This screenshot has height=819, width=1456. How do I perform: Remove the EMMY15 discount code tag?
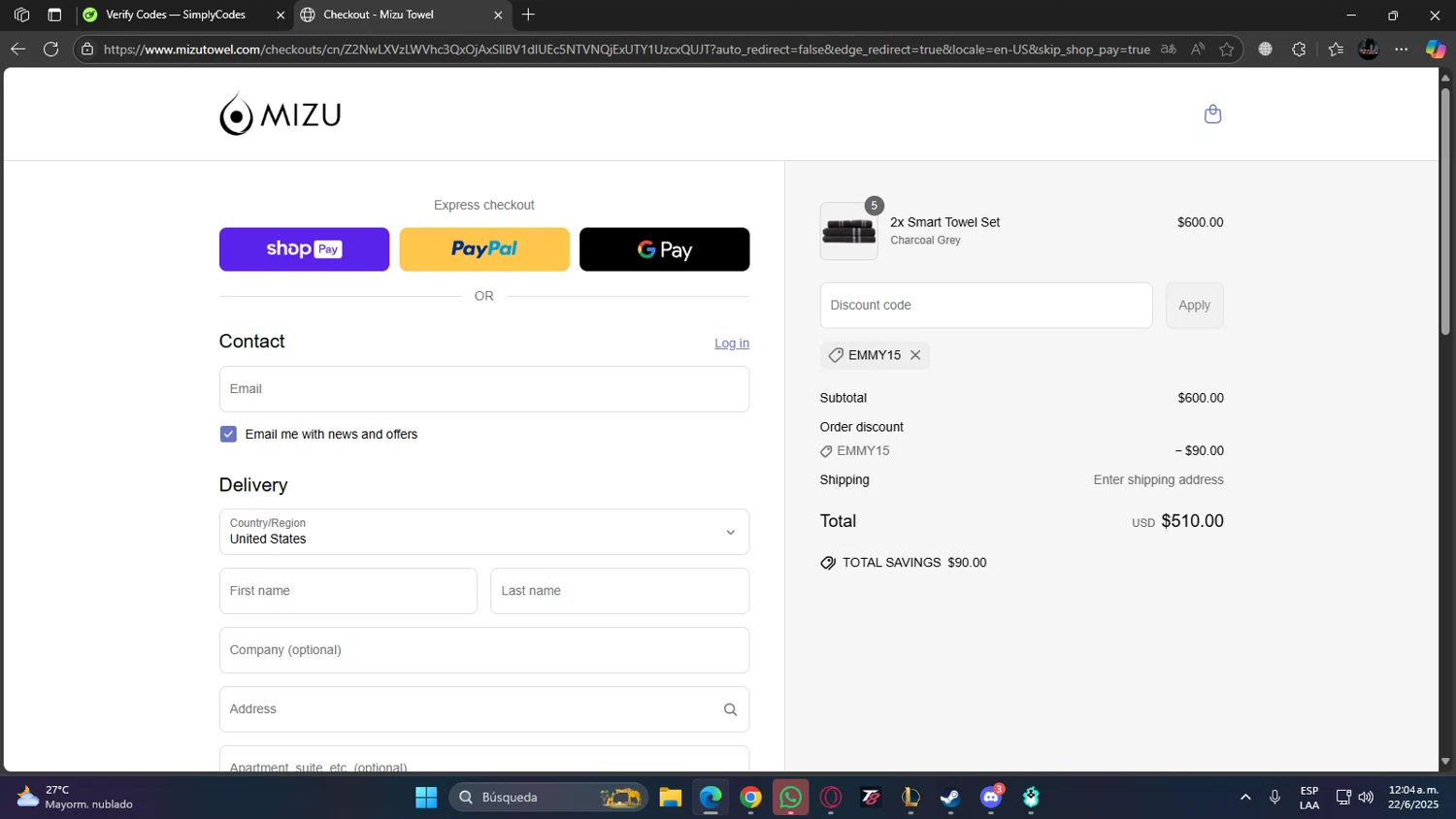915,355
